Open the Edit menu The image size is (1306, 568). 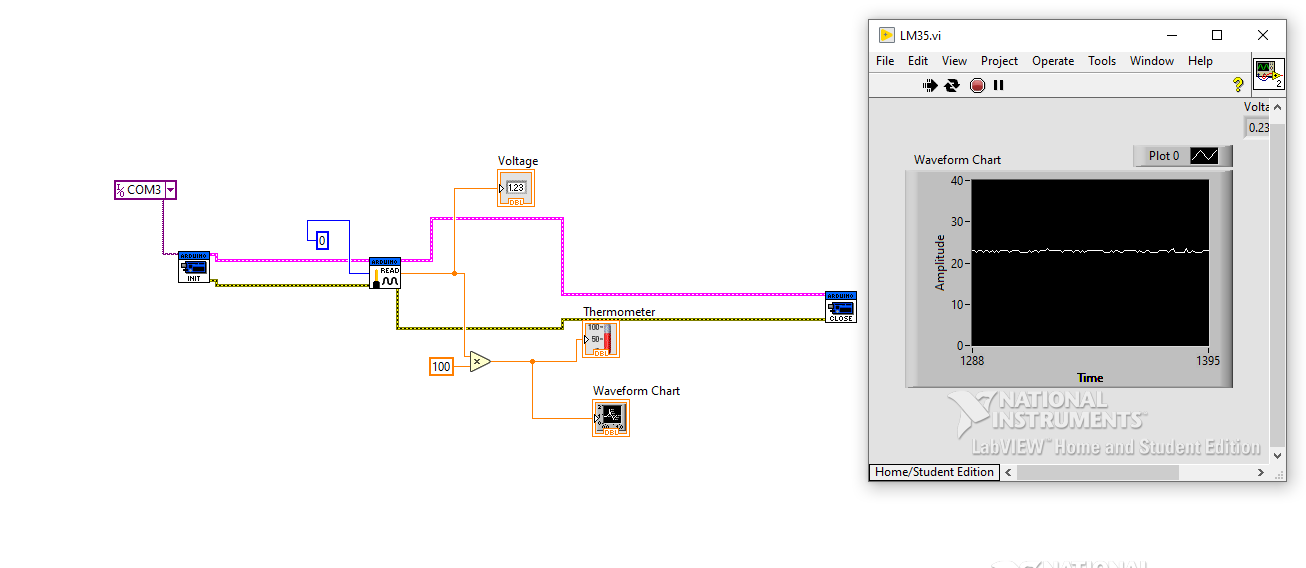click(918, 61)
